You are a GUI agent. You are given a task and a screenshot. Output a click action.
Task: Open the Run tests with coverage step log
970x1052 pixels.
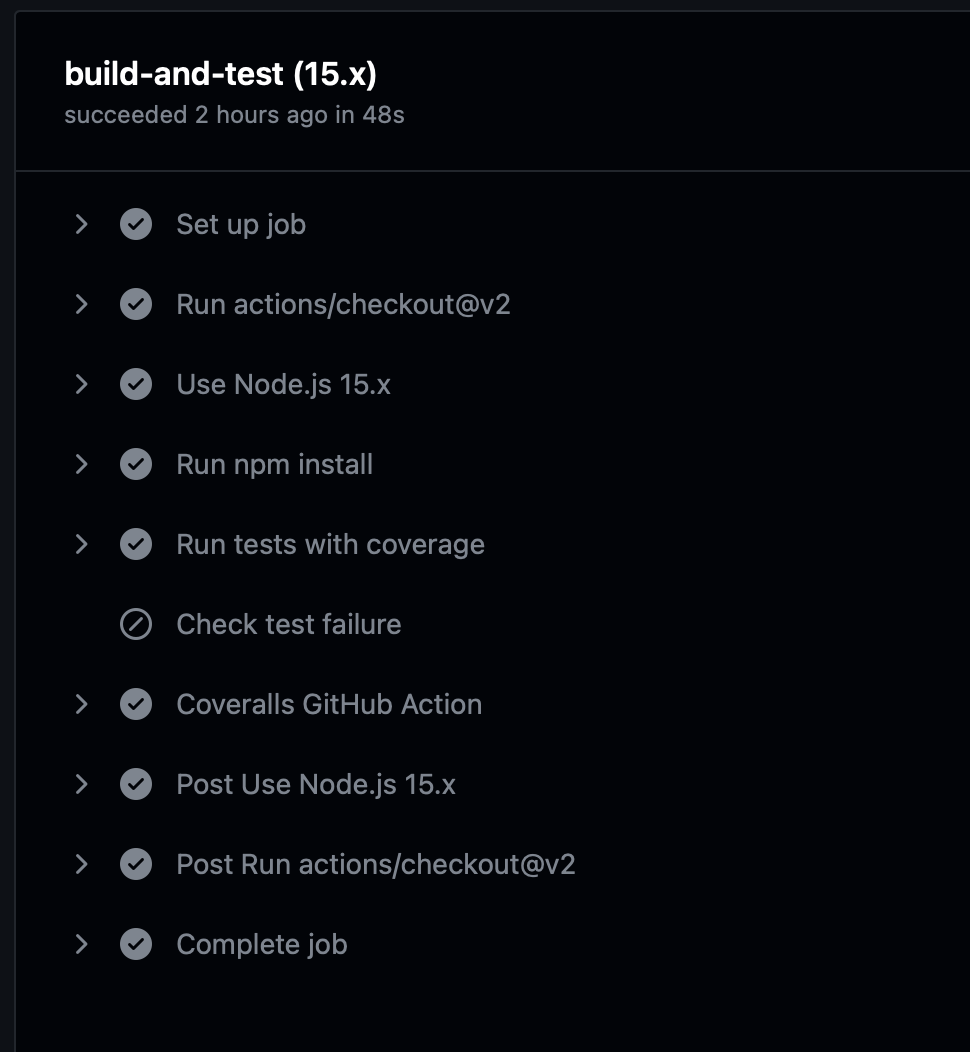click(x=330, y=545)
